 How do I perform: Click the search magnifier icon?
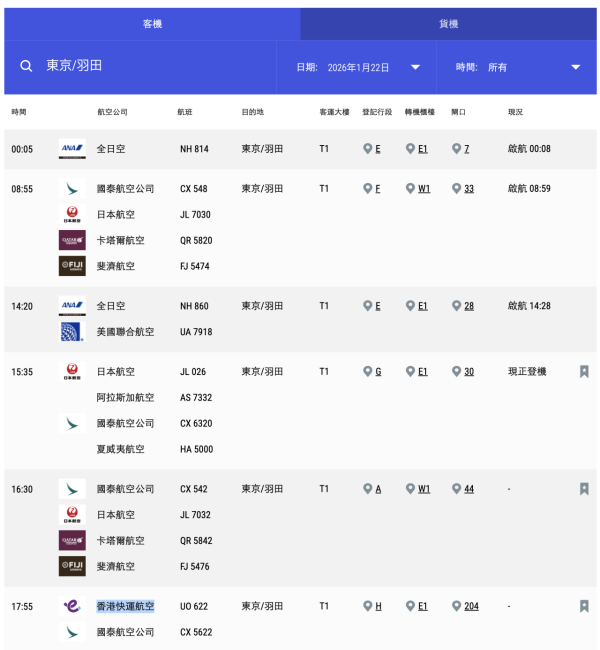[x=26, y=66]
